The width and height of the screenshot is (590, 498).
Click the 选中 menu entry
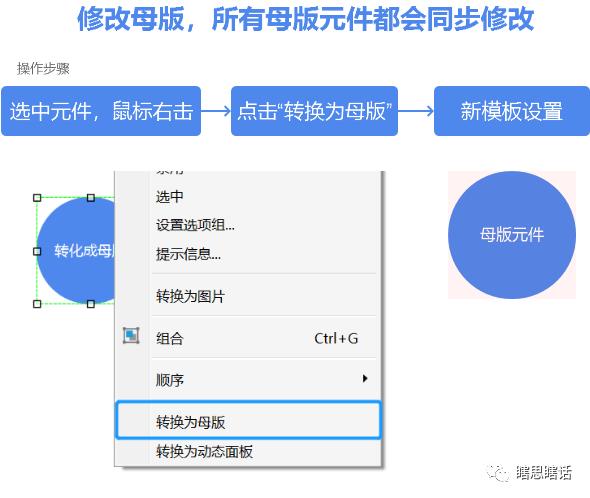pyautogui.click(x=248, y=197)
